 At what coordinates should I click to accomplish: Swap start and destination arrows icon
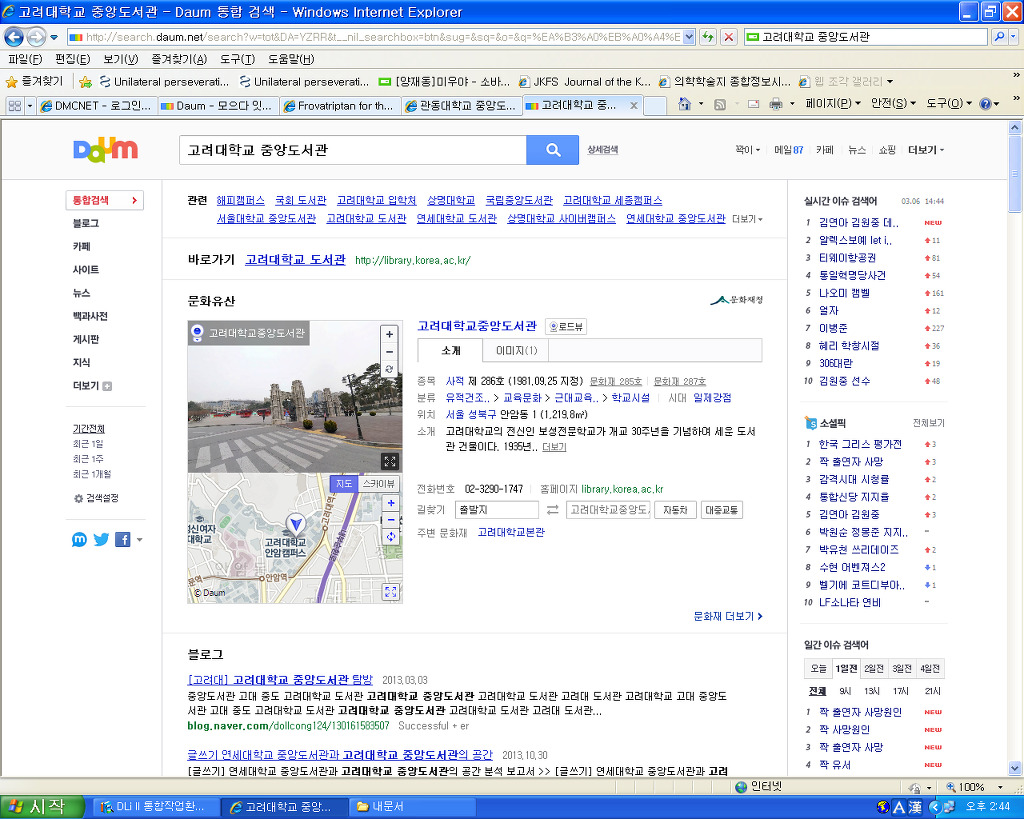point(552,509)
